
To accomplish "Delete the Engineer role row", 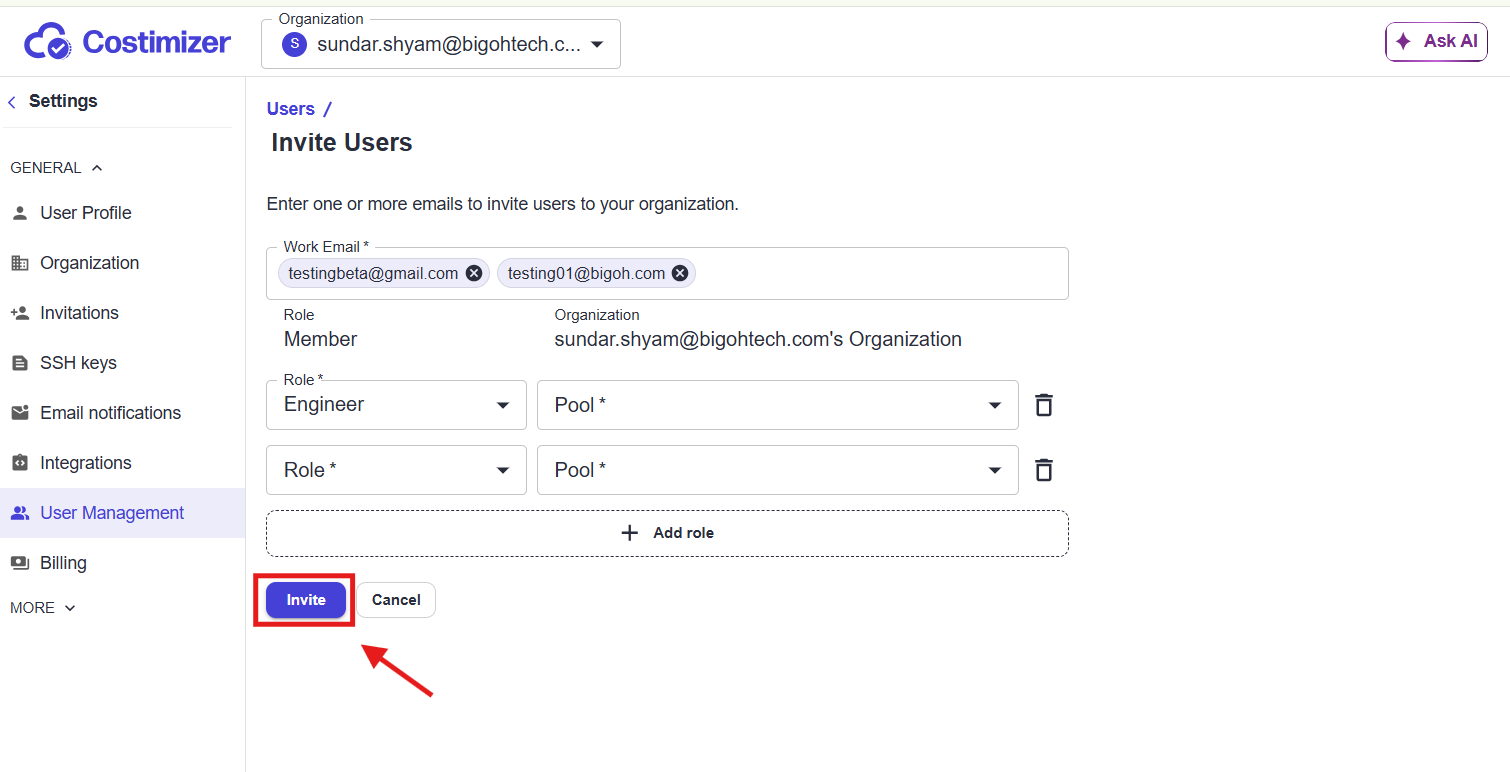I will 1044,405.
